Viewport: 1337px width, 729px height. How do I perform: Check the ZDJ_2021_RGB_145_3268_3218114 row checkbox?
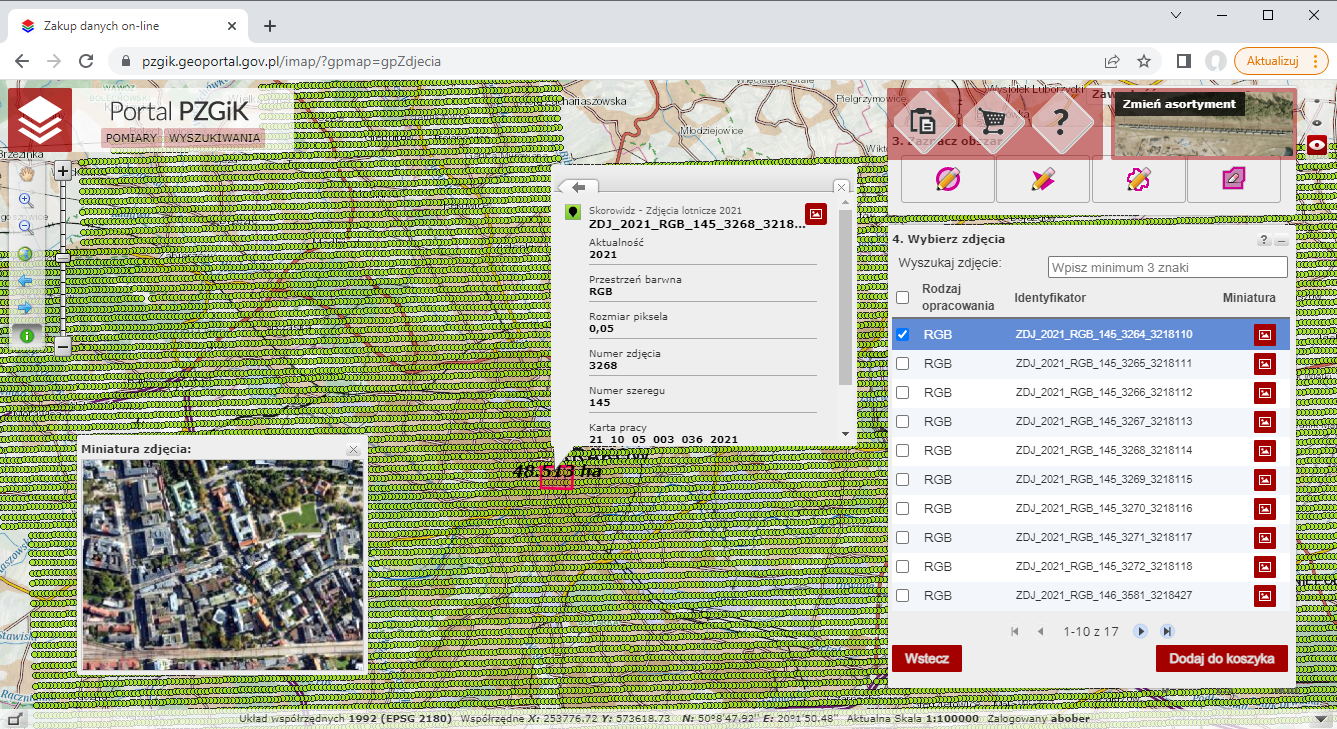click(902, 451)
